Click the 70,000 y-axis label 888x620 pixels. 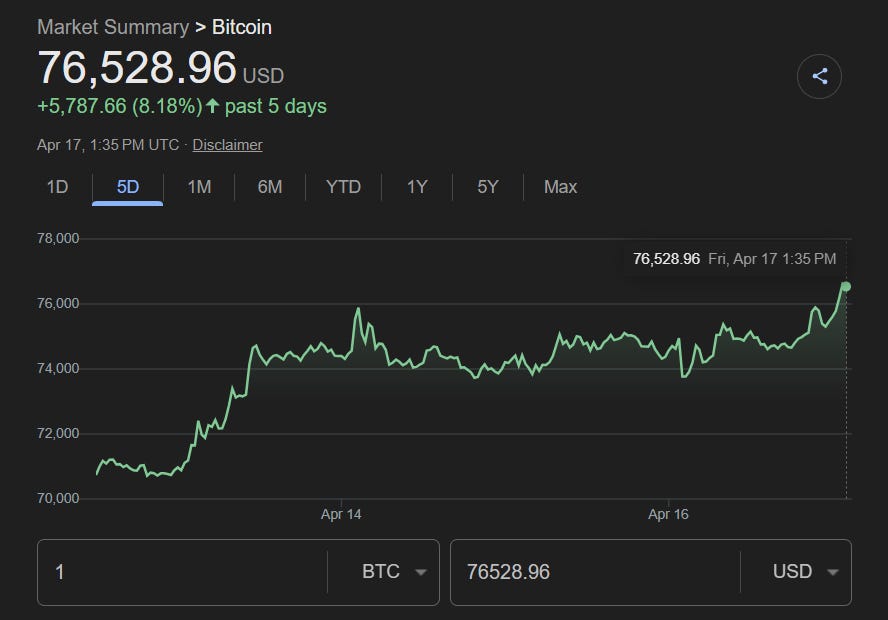58,498
